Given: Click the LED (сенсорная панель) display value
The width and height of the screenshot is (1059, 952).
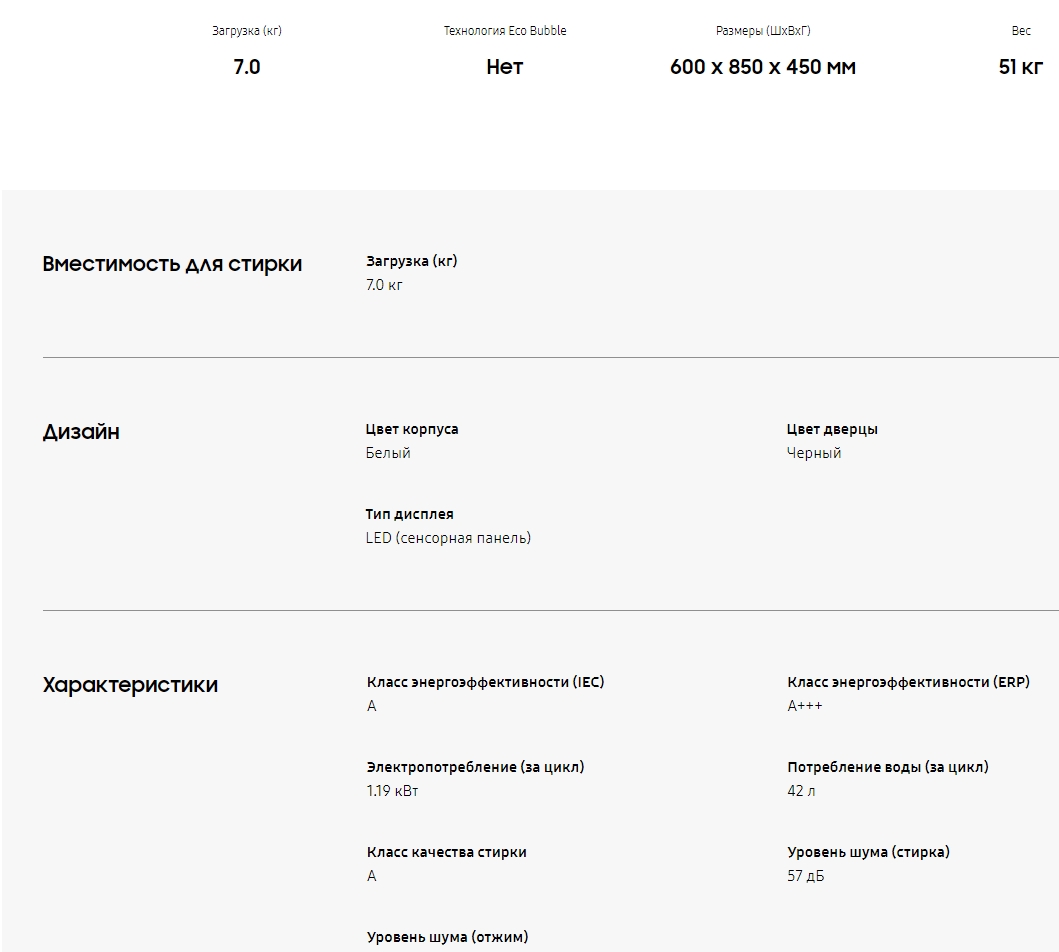Looking at the screenshot, I should click(448, 538).
